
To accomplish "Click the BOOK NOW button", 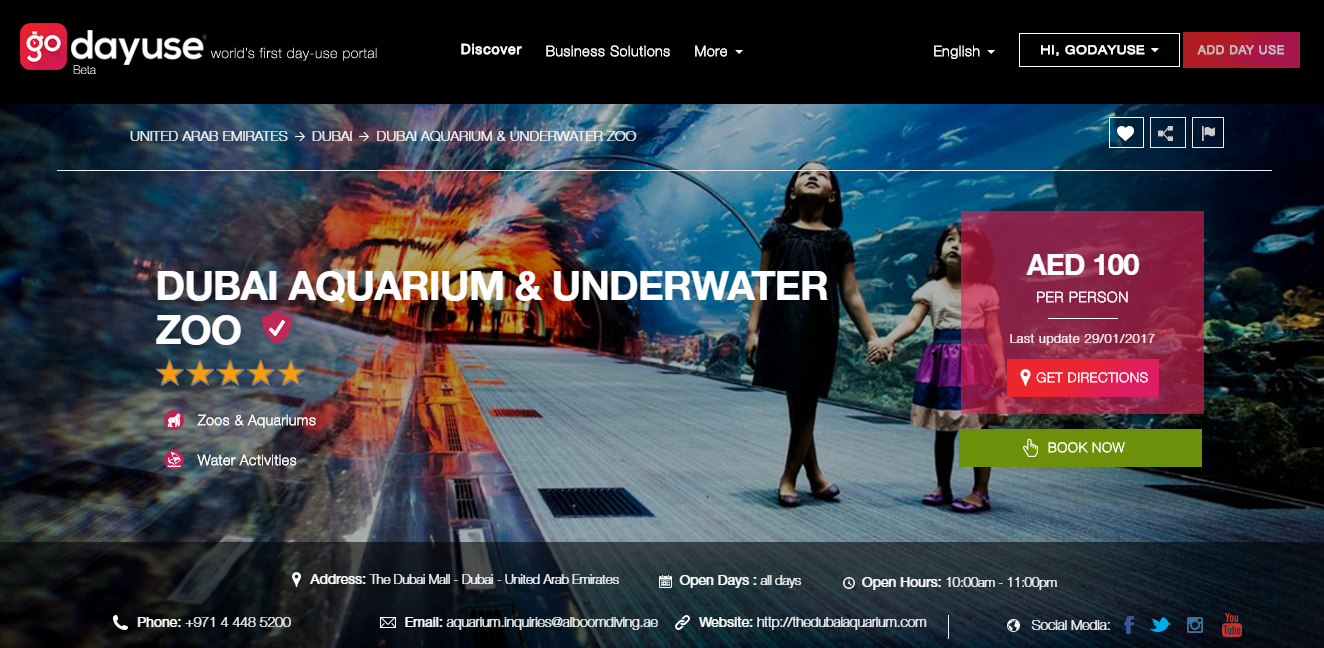I will coord(1080,448).
